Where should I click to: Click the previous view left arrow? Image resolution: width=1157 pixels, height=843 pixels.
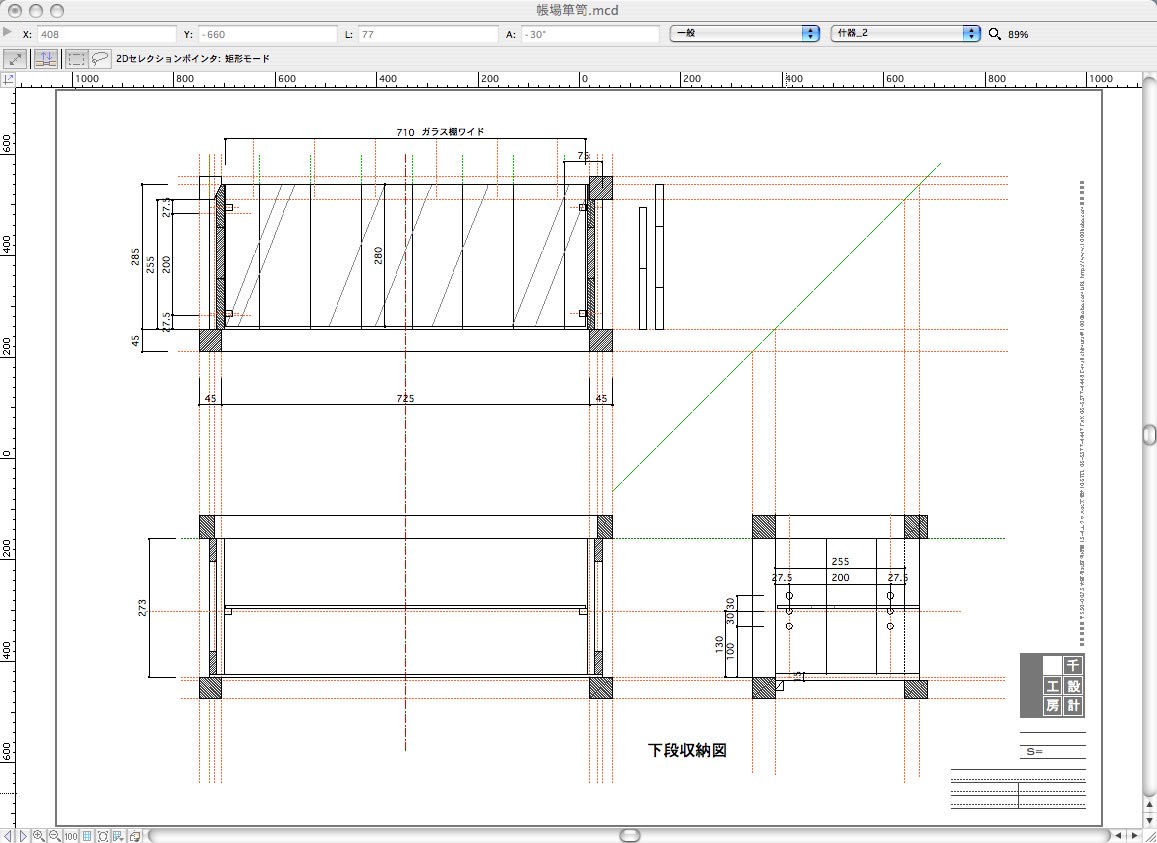[8, 836]
